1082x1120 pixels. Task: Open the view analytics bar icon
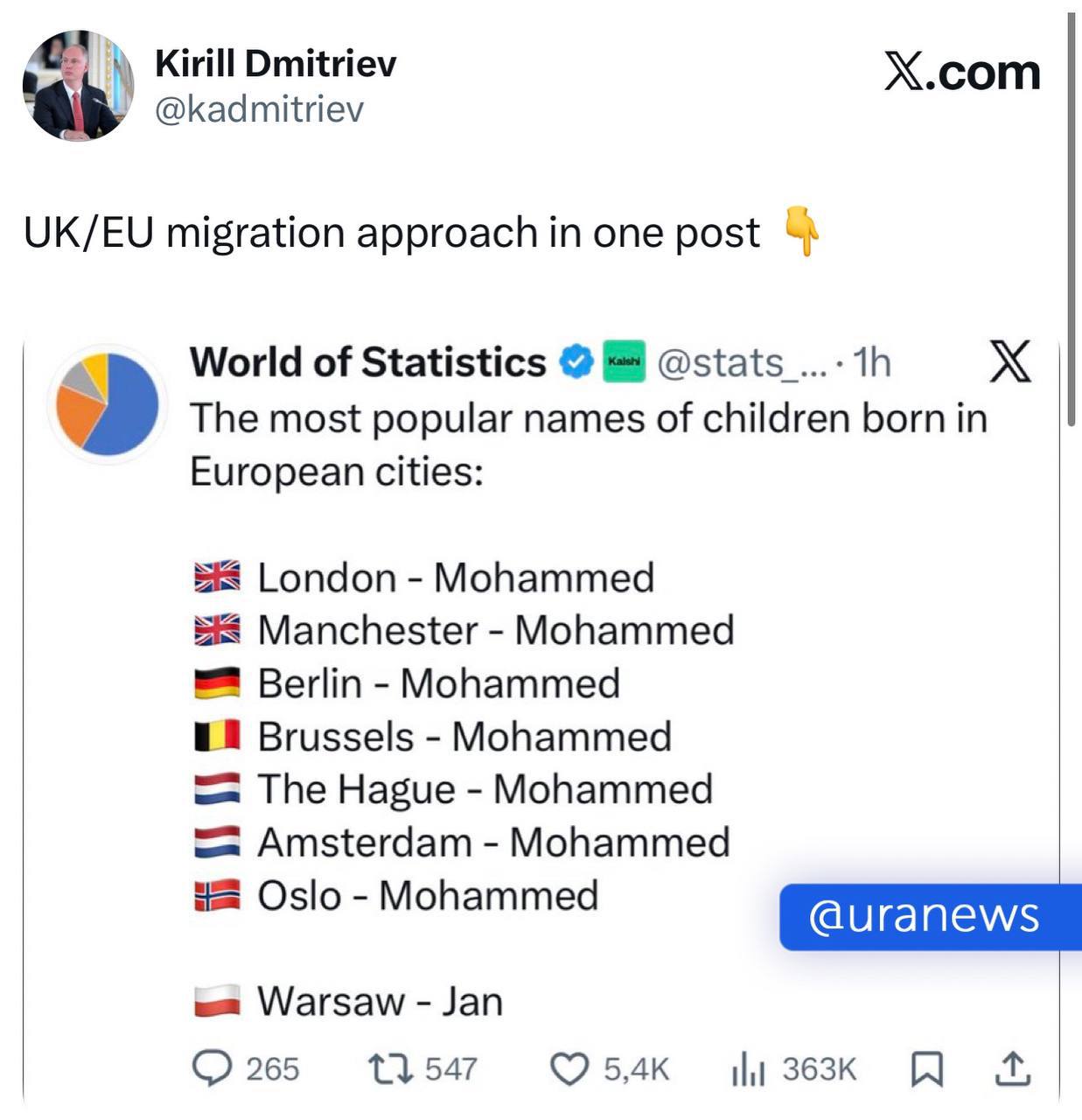pos(749,1069)
